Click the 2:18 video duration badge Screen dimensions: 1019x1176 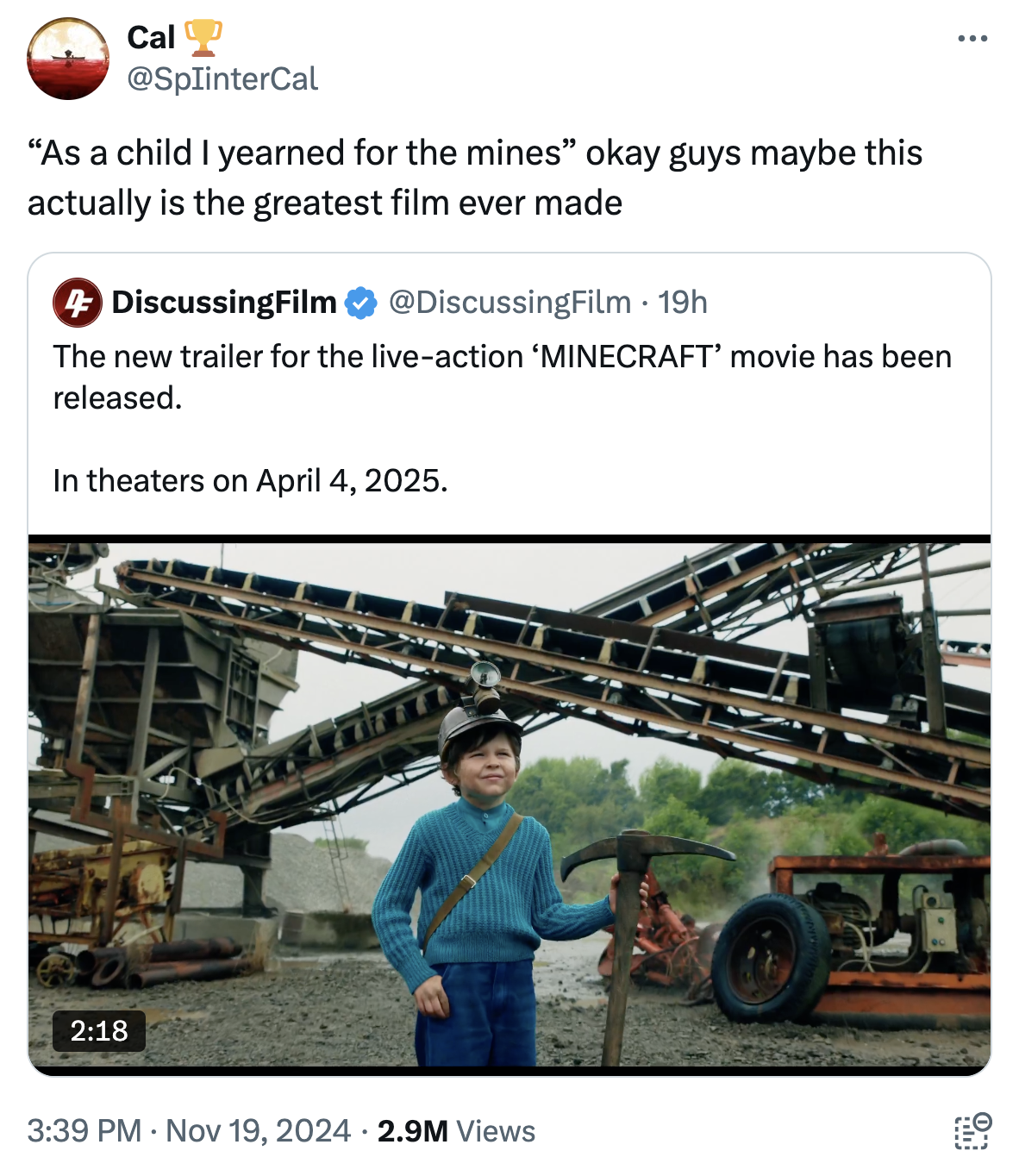(x=99, y=1030)
